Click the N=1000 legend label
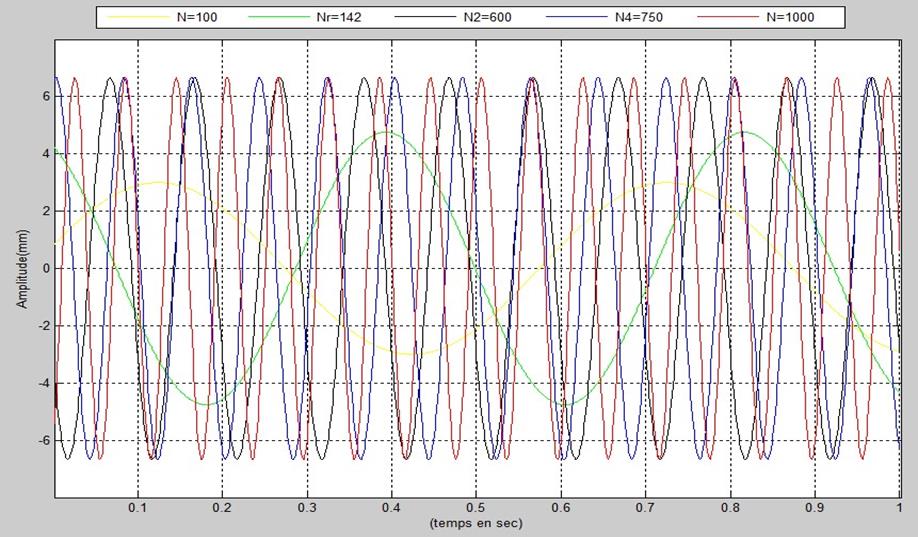Viewport: 918px width, 537px height. tap(790, 17)
